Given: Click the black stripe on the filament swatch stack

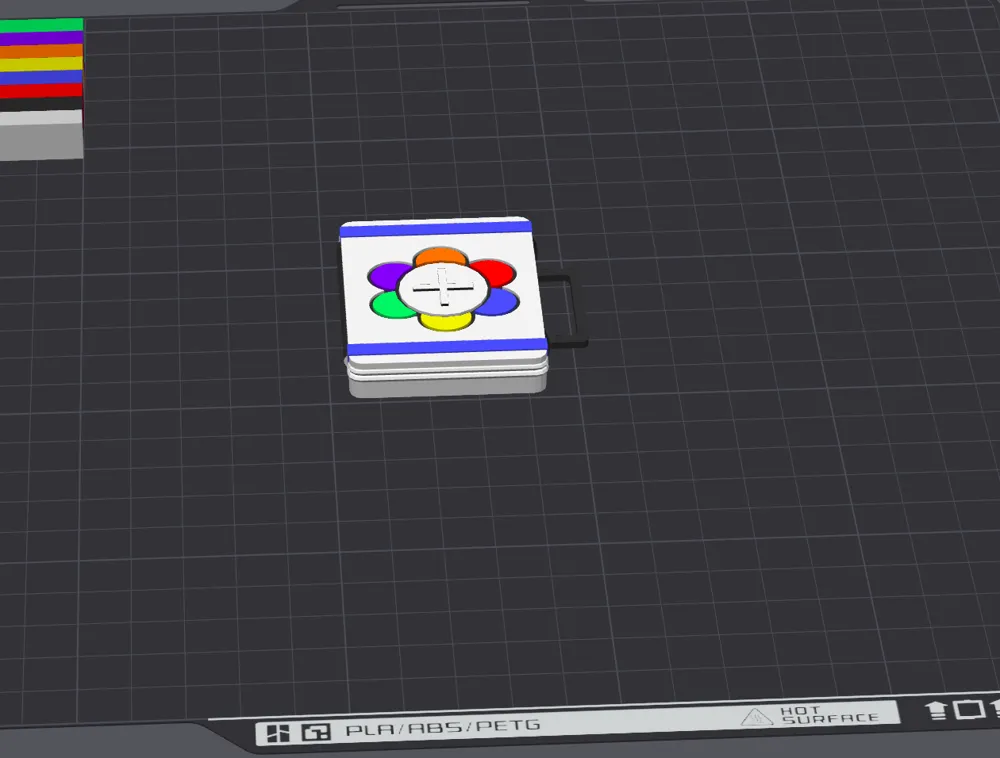Looking at the screenshot, I should [40, 103].
